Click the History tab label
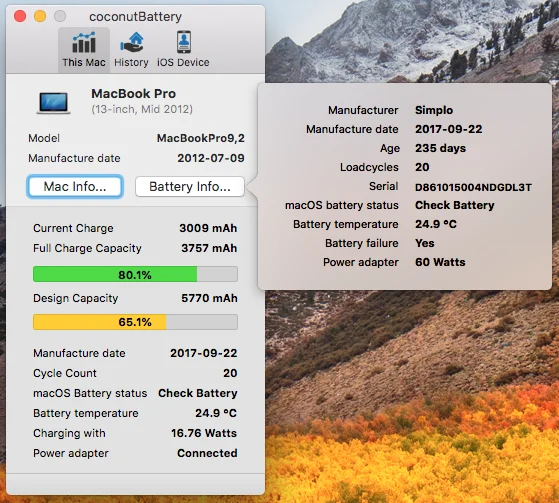The width and height of the screenshot is (559, 503). tap(131, 62)
